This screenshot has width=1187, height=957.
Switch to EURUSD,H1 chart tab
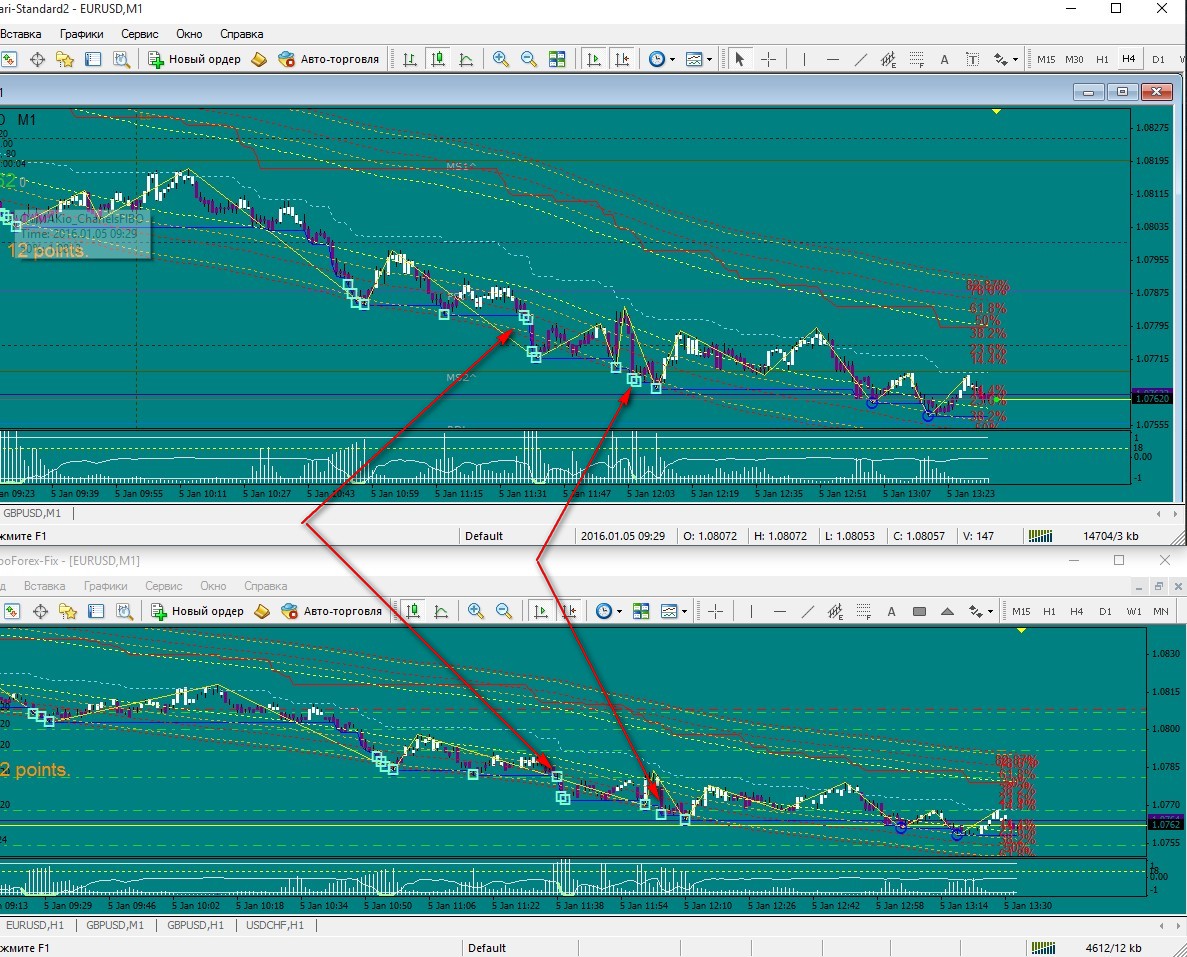coord(35,925)
